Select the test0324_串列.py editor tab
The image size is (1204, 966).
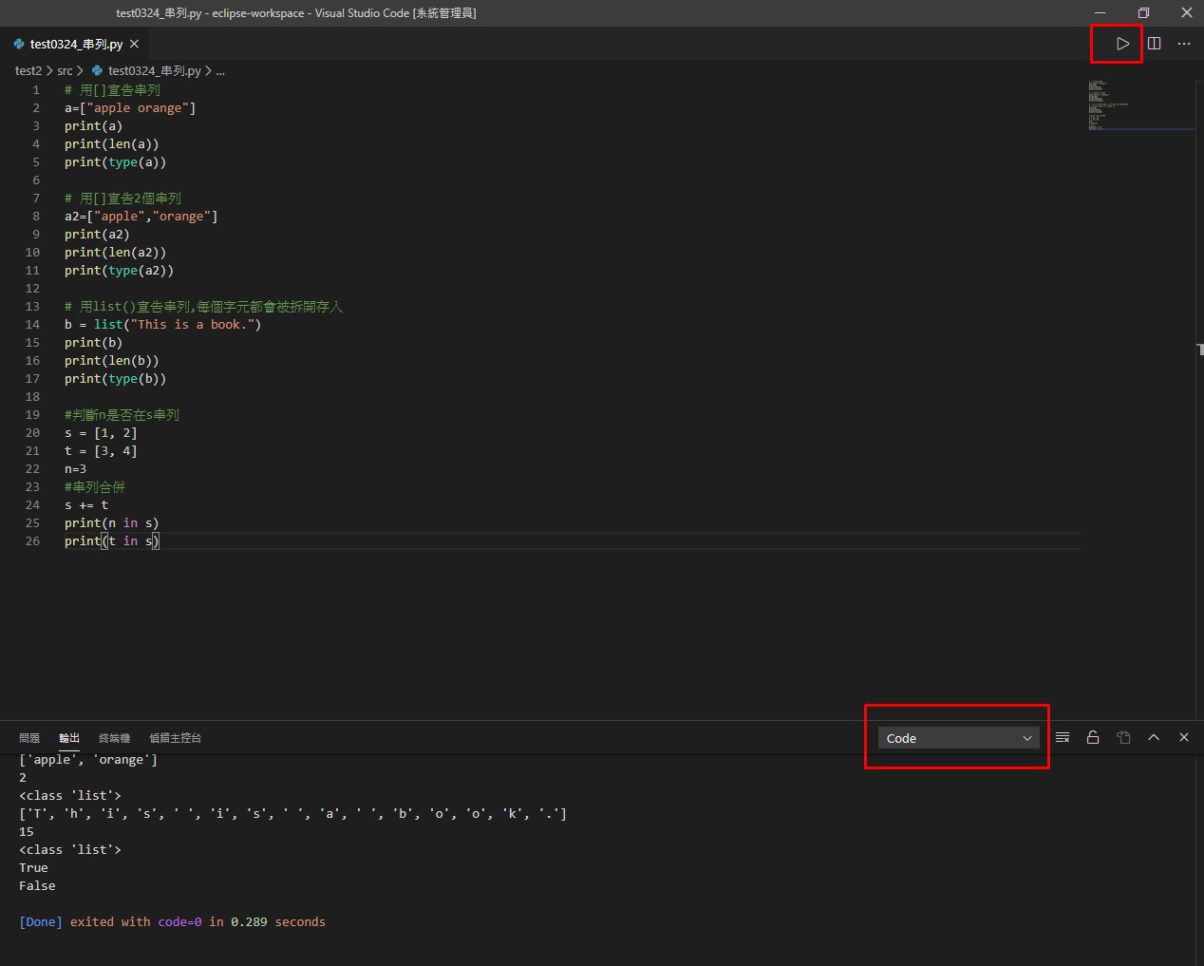click(76, 45)
